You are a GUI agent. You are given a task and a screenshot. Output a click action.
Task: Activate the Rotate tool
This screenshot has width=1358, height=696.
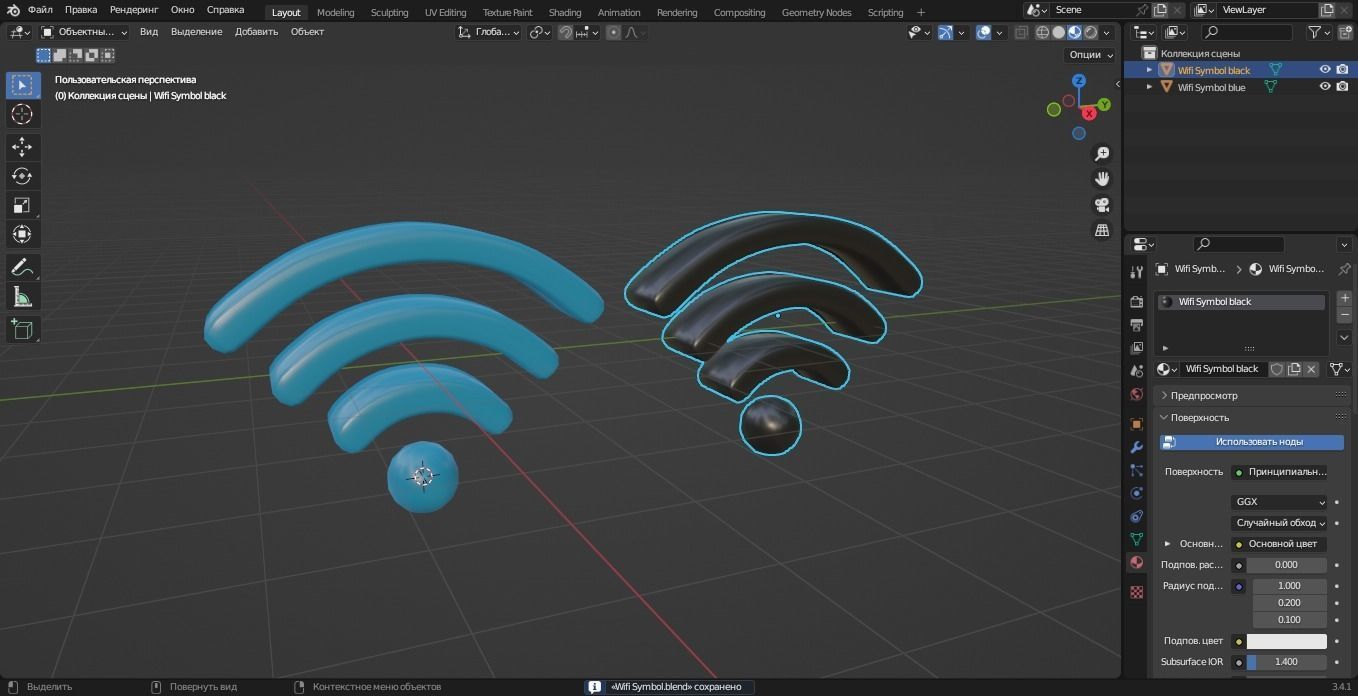[x=22, y=176]
